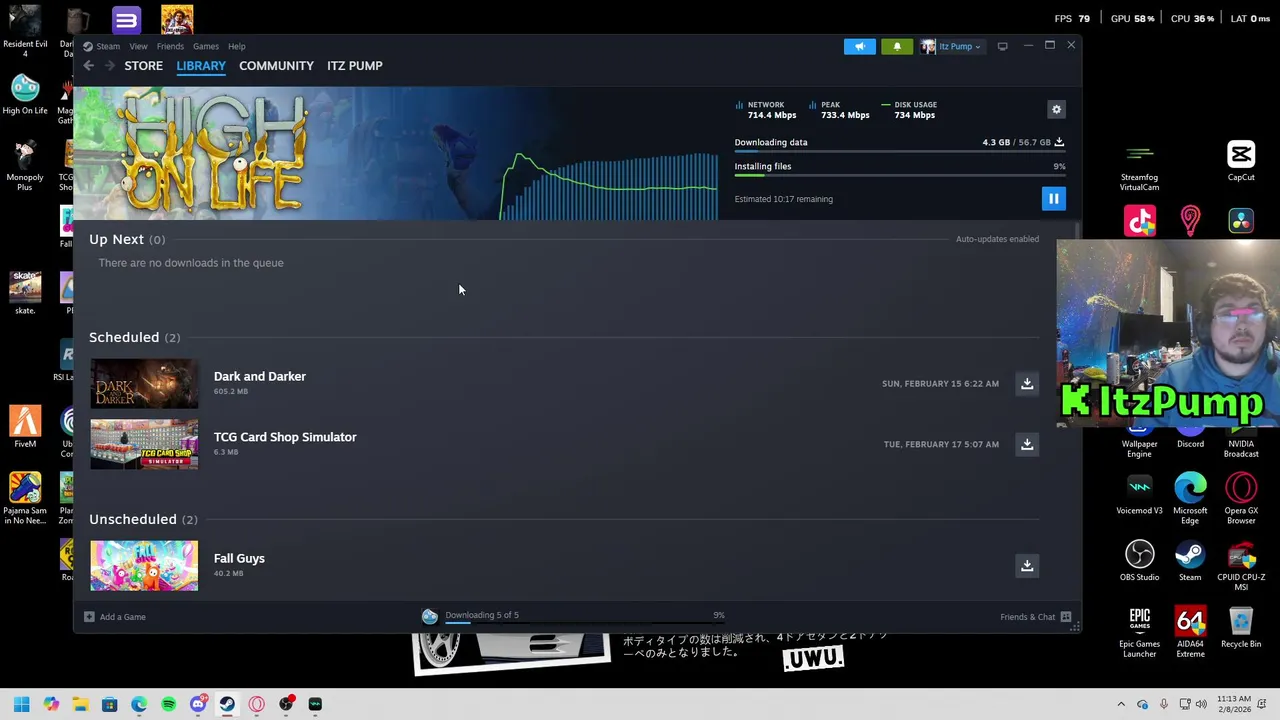The height and width of the screenshot is (720, 1280).
Task: Switch to the LIBRARY tab
Action: 201,66
